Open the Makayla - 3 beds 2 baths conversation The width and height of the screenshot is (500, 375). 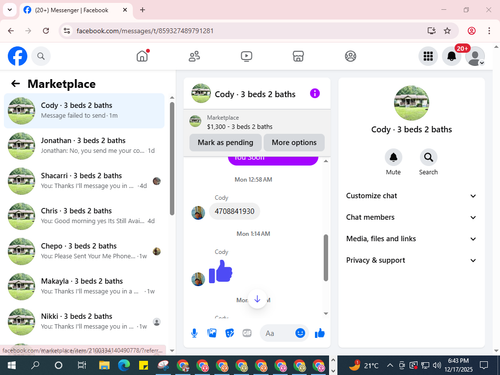[84, 286]
